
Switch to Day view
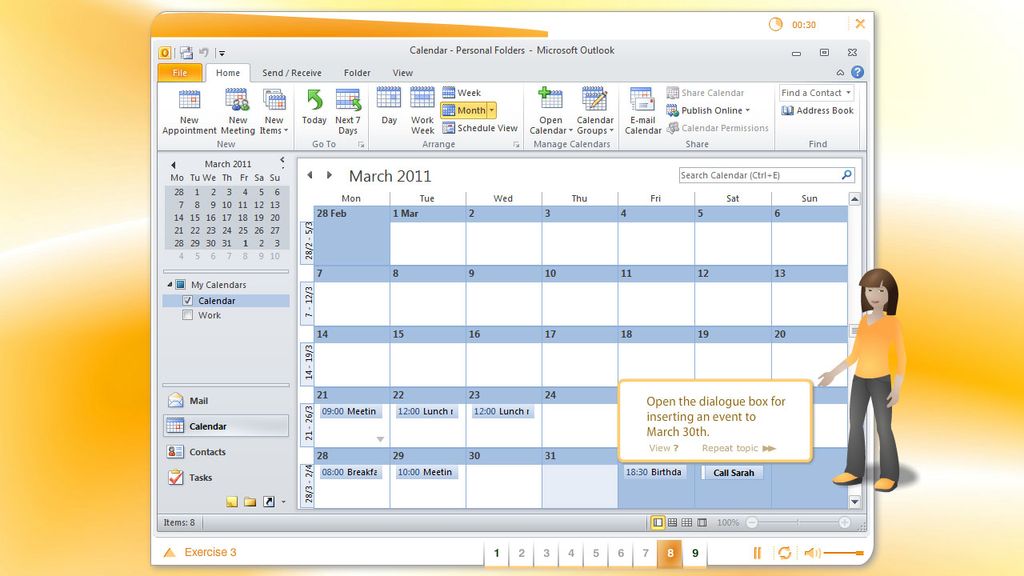point(389,106)
